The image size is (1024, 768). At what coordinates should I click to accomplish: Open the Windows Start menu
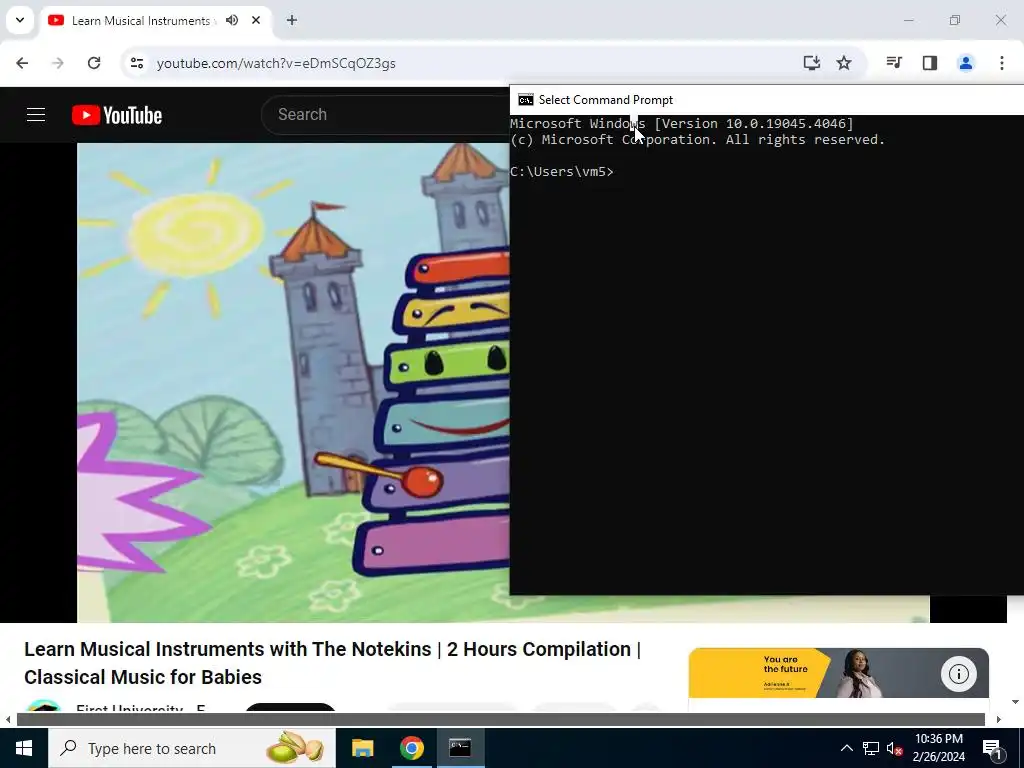click(24, 748)
